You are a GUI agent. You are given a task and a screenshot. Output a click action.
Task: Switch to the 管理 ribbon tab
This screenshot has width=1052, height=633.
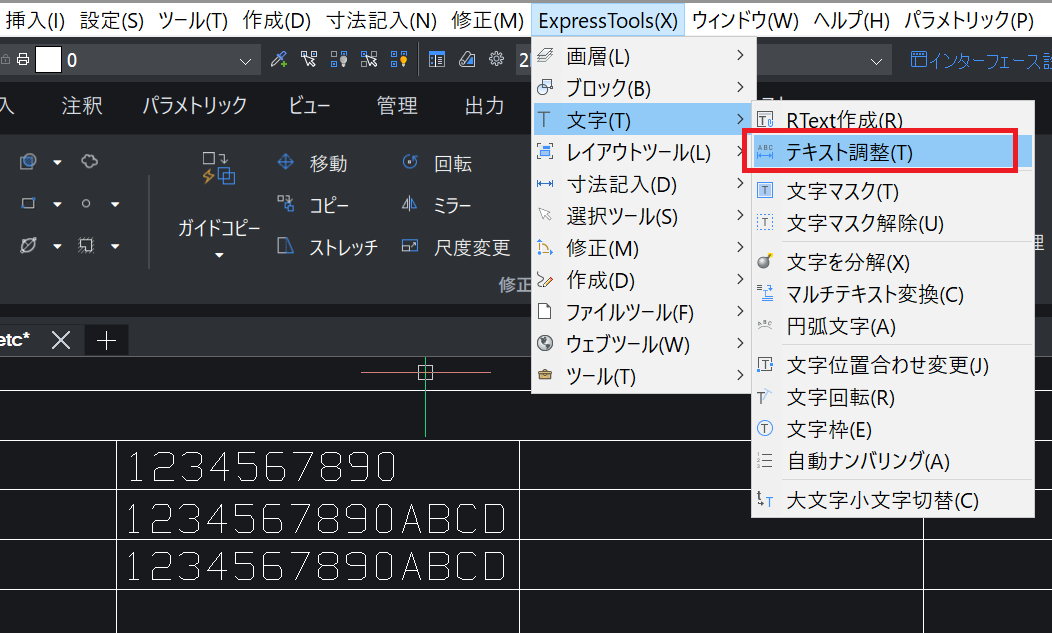(397, 105)
